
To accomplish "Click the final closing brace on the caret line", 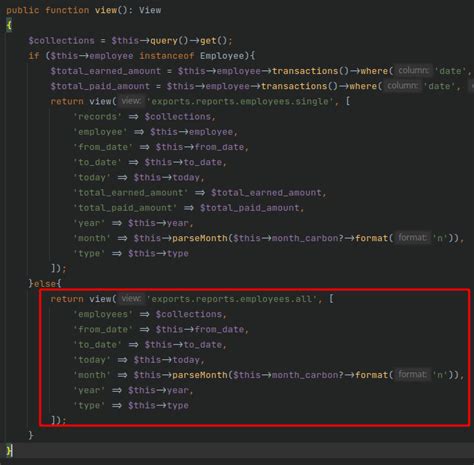I will pyautogui.click(x=9, y=451).
